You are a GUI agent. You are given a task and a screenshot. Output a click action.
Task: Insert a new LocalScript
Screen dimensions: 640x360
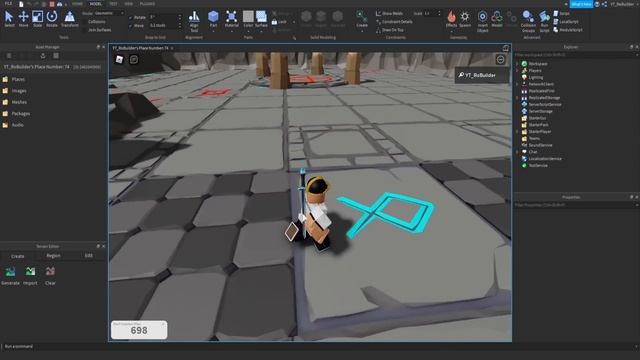click(566, 22)
